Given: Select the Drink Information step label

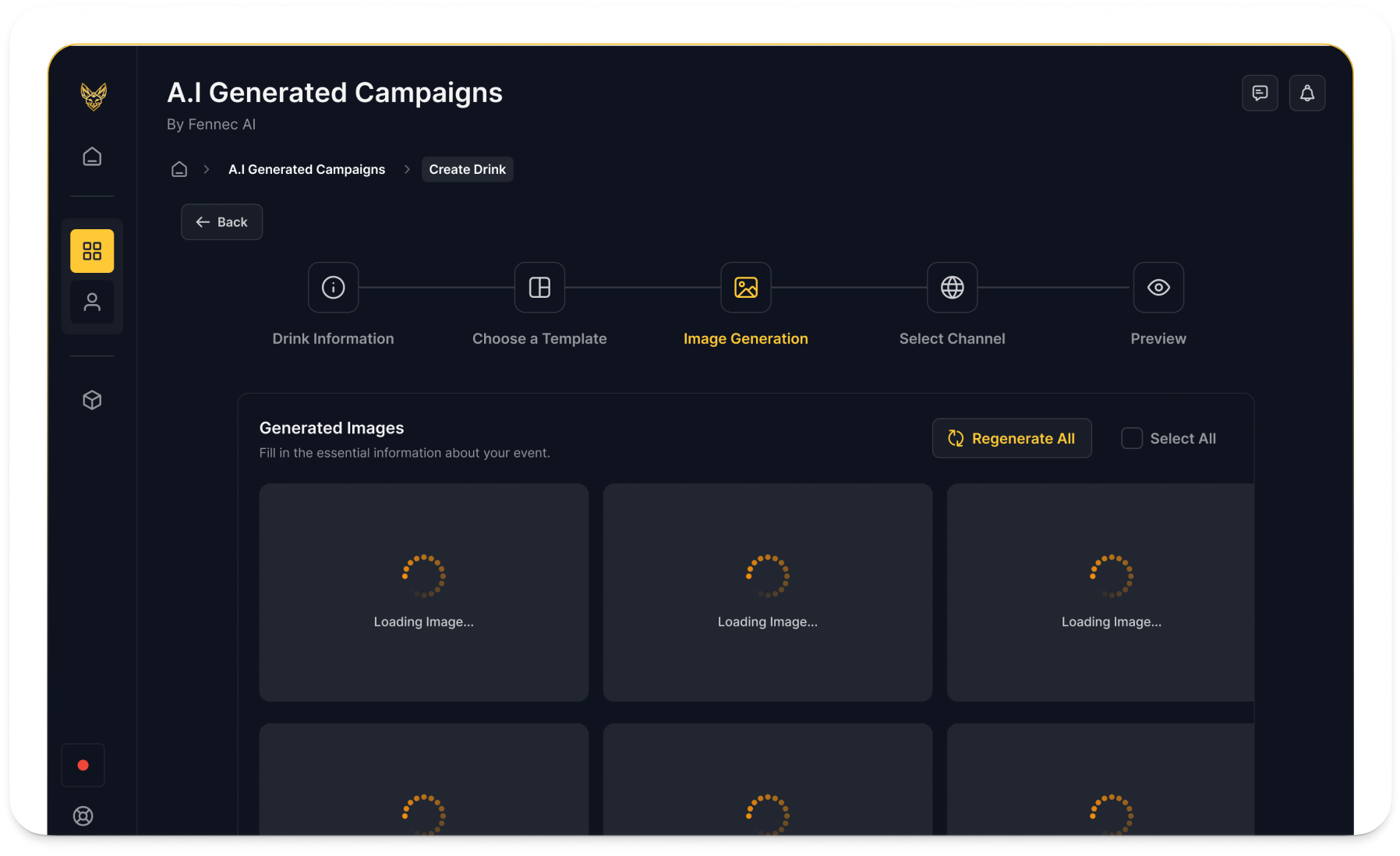Looking at the screenshot, I should (x=334, y=339).
